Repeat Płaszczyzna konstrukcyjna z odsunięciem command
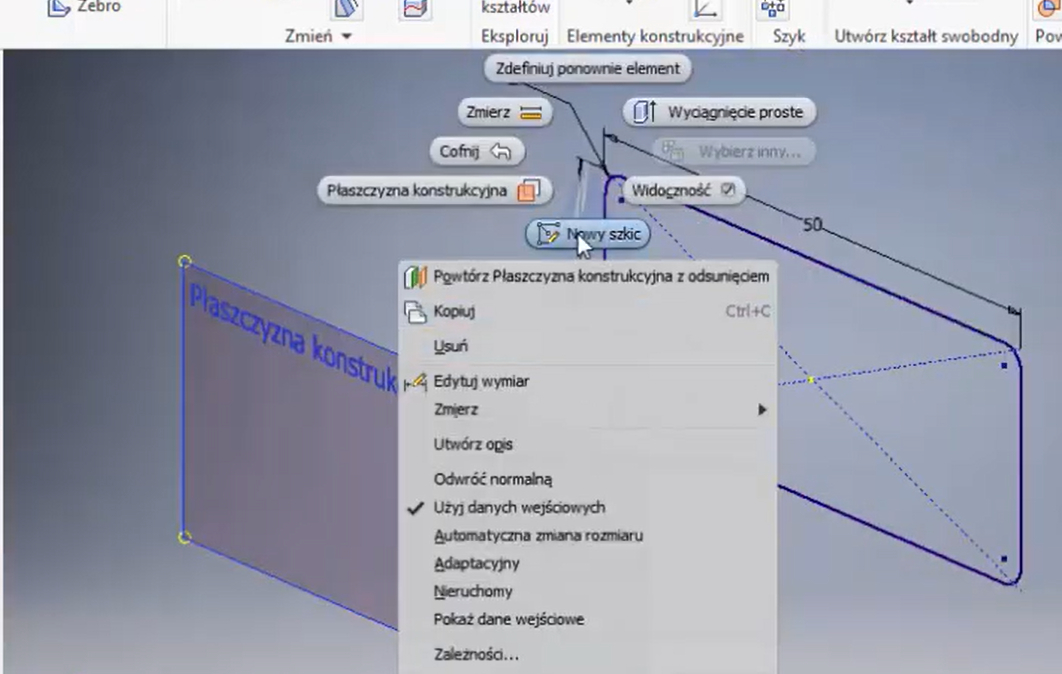 tap(600, 276)
